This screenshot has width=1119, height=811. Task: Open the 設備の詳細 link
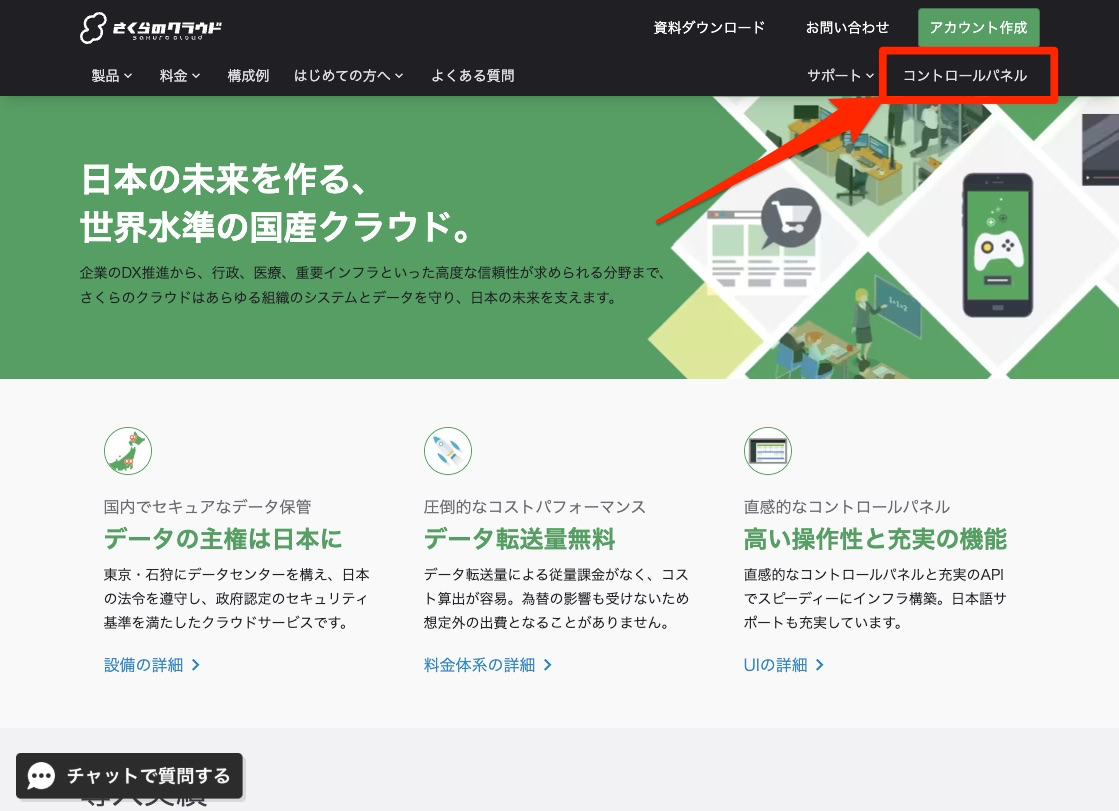pyautogui.click(x=152, y=665)
